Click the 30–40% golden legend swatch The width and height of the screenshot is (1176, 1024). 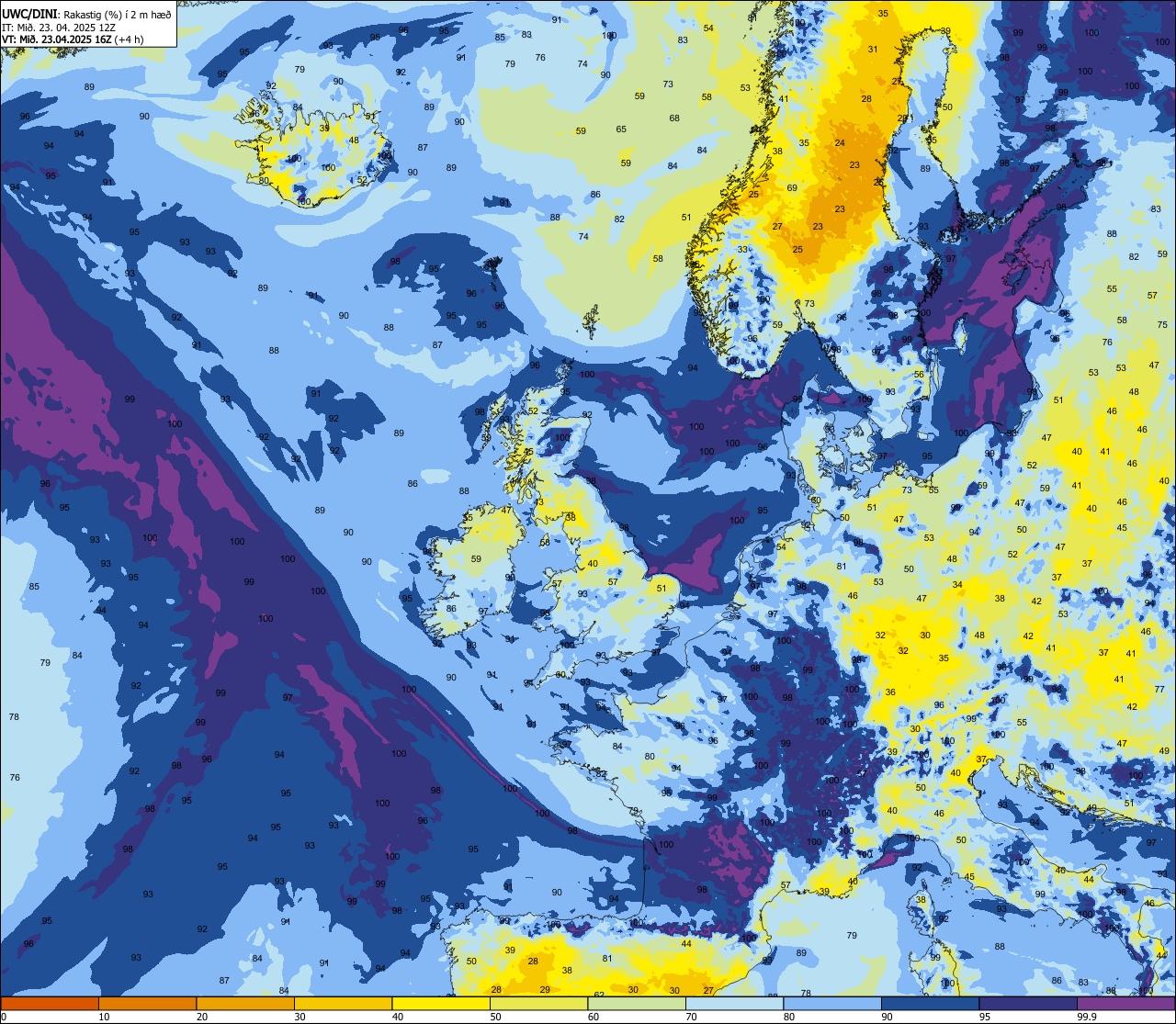click(343, 1003)
